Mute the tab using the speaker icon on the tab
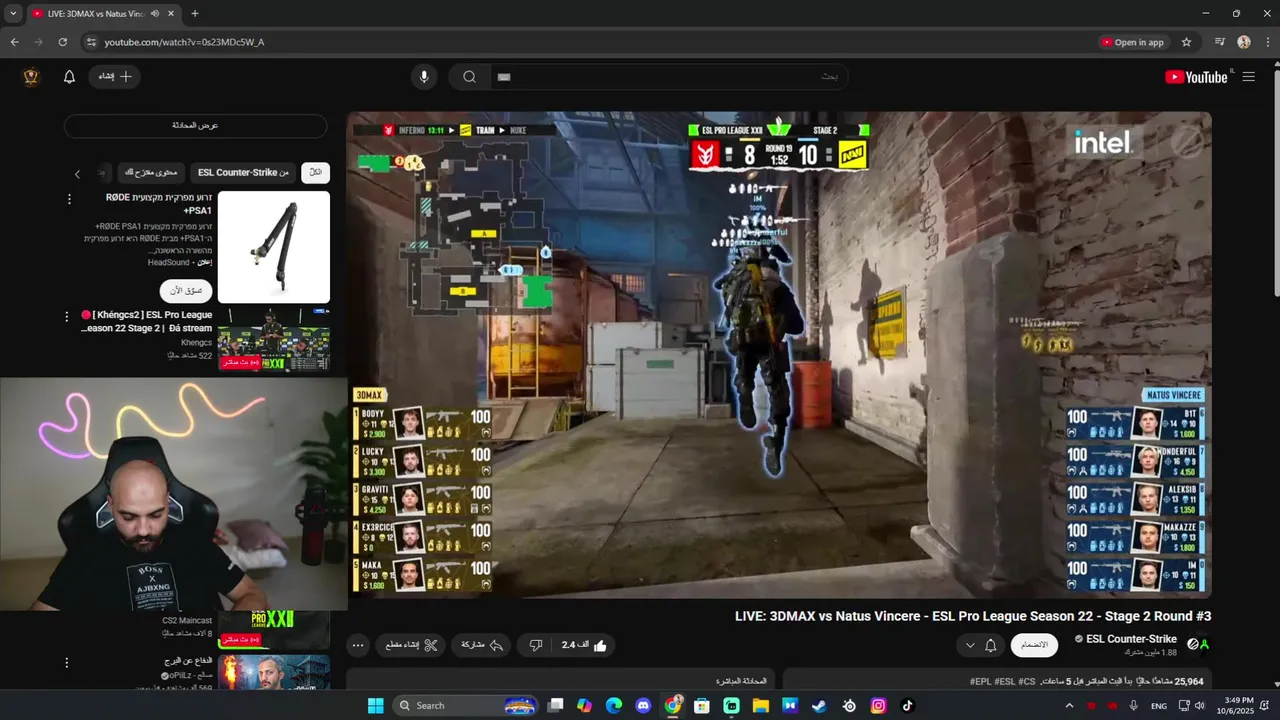 click(155, 14)
